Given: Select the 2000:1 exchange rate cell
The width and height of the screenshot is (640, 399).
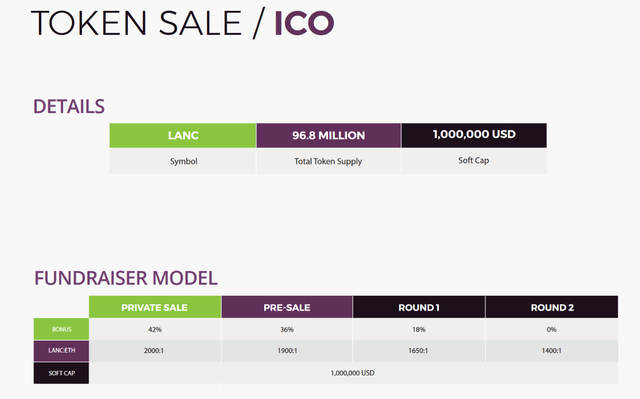Looking at the screenshot, I should point(155,351).
